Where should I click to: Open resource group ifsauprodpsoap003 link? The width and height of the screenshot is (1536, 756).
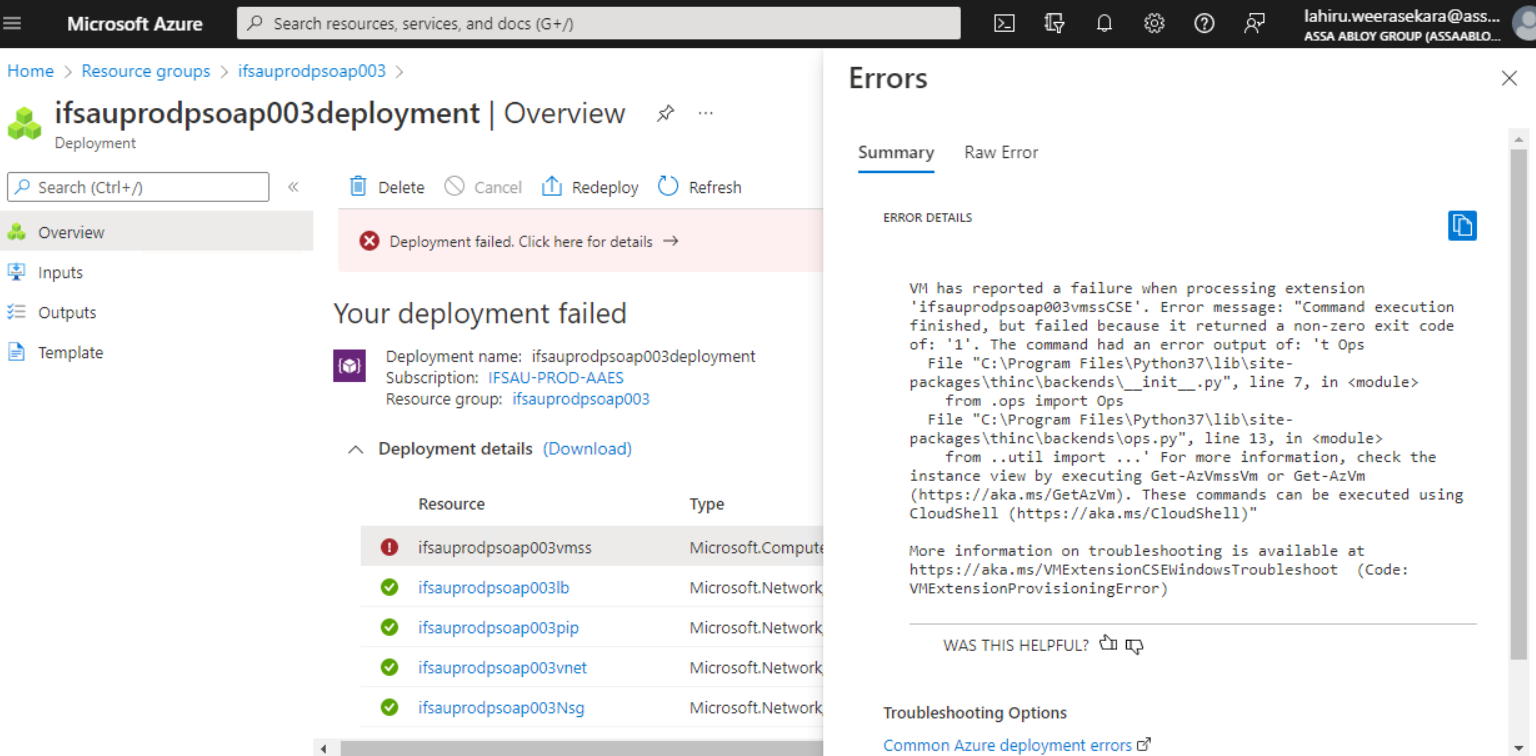(x=581, y=399)
